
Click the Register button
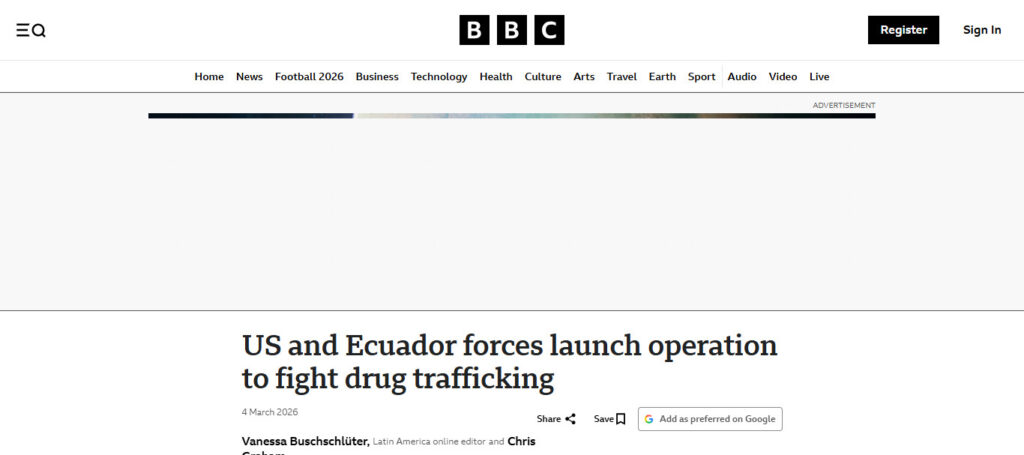(x=903, y=30)
